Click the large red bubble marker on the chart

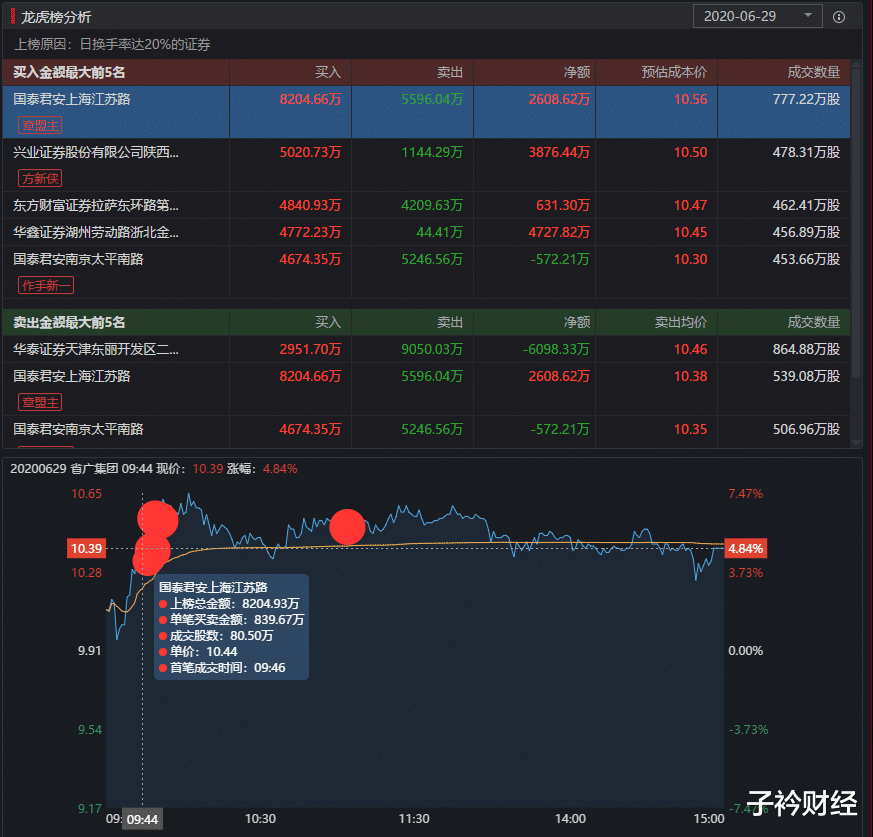pos(158,519)
